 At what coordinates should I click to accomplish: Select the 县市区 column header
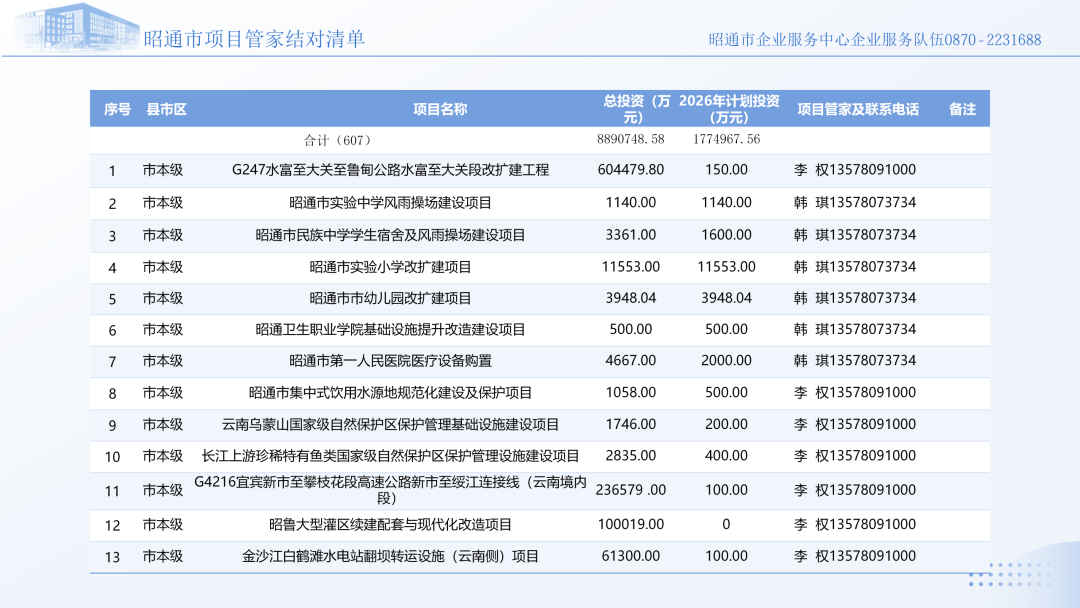167,109
